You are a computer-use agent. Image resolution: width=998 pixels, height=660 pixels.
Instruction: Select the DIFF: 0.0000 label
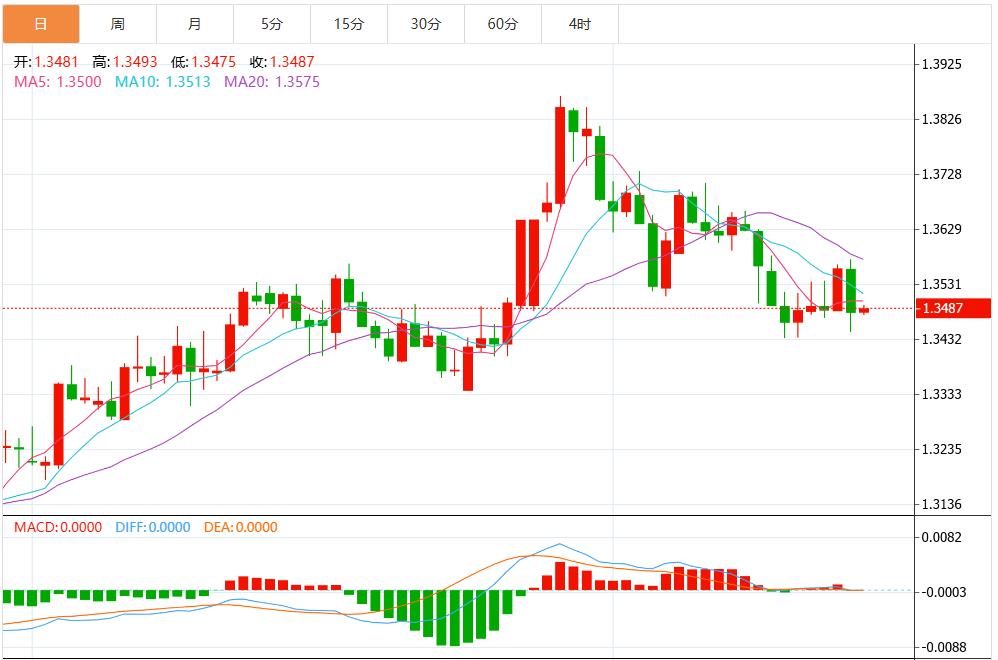[x=152, y=527]
